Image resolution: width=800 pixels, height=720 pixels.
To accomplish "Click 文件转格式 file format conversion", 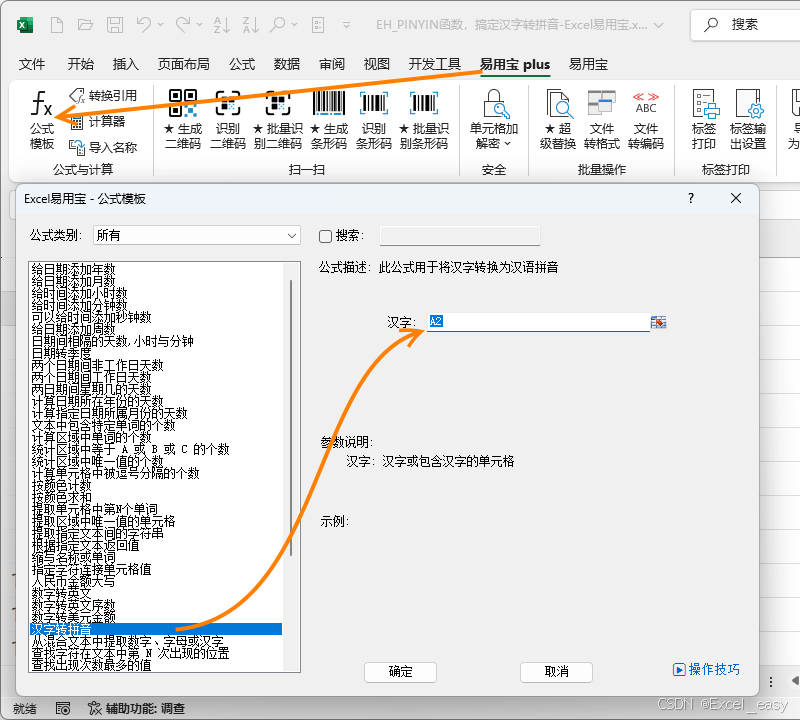I will tap(602, 120).
